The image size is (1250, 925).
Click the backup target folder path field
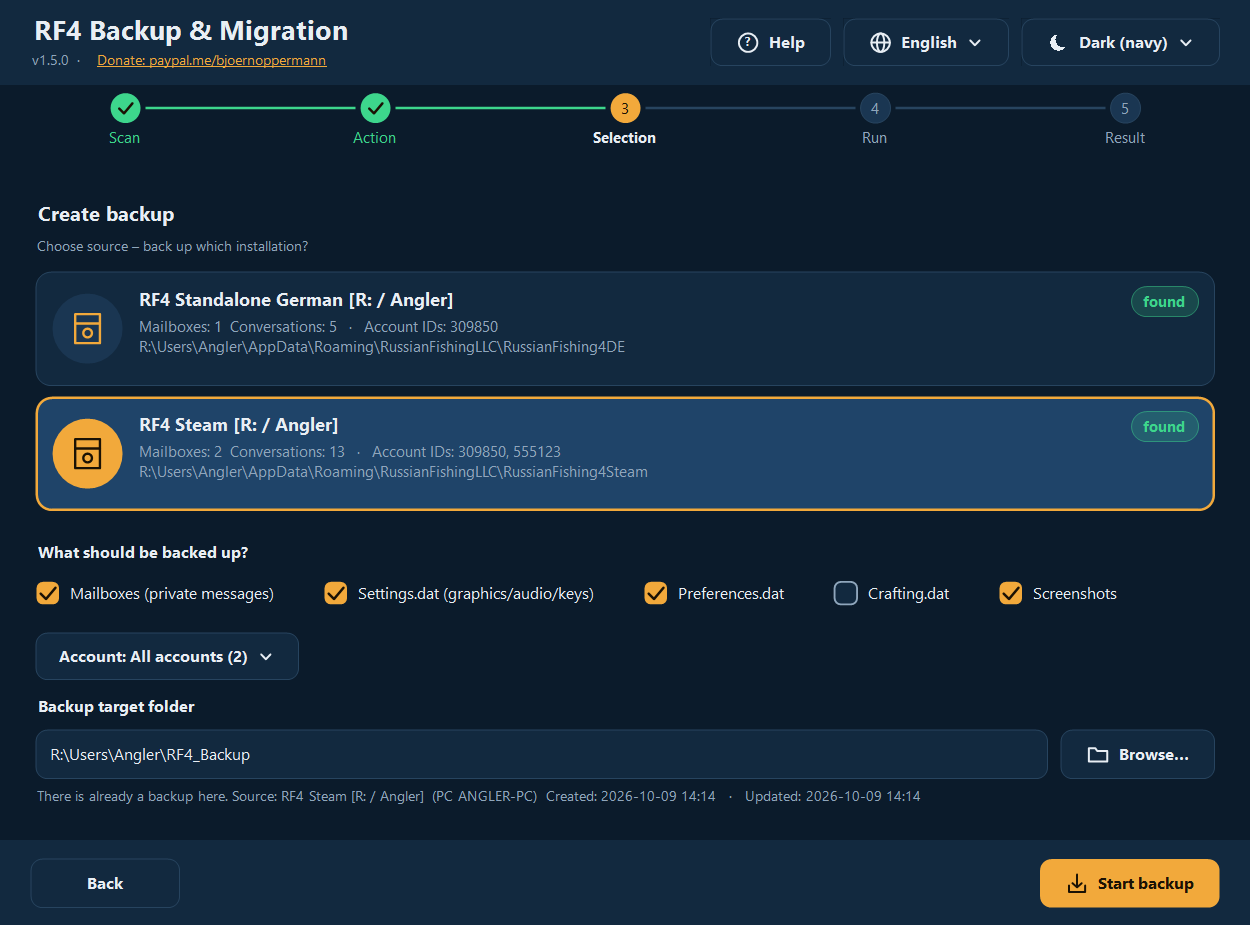pos(542,755)
